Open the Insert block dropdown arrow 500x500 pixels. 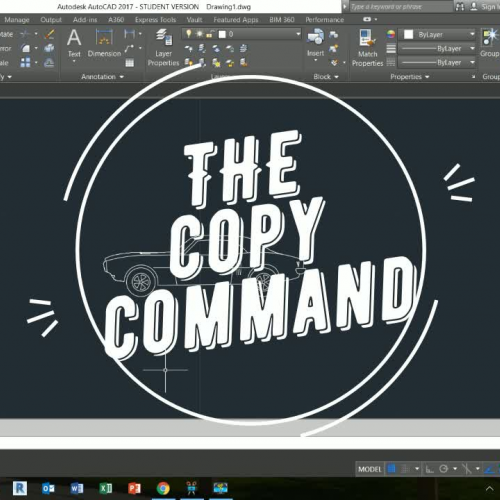coord(315,60)
